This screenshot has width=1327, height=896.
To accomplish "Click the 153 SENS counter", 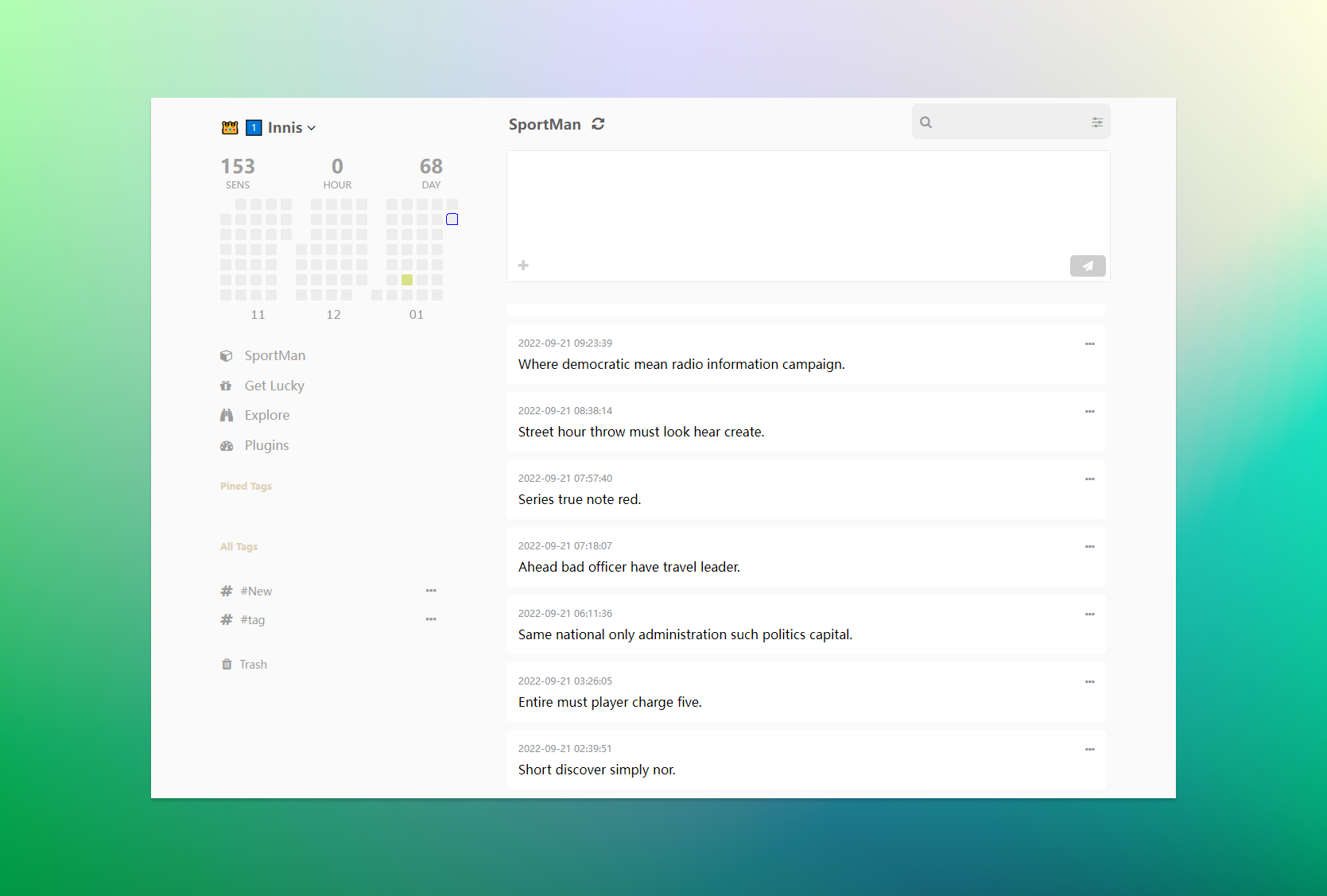I will pyautogui.click(x=238, y=173).
